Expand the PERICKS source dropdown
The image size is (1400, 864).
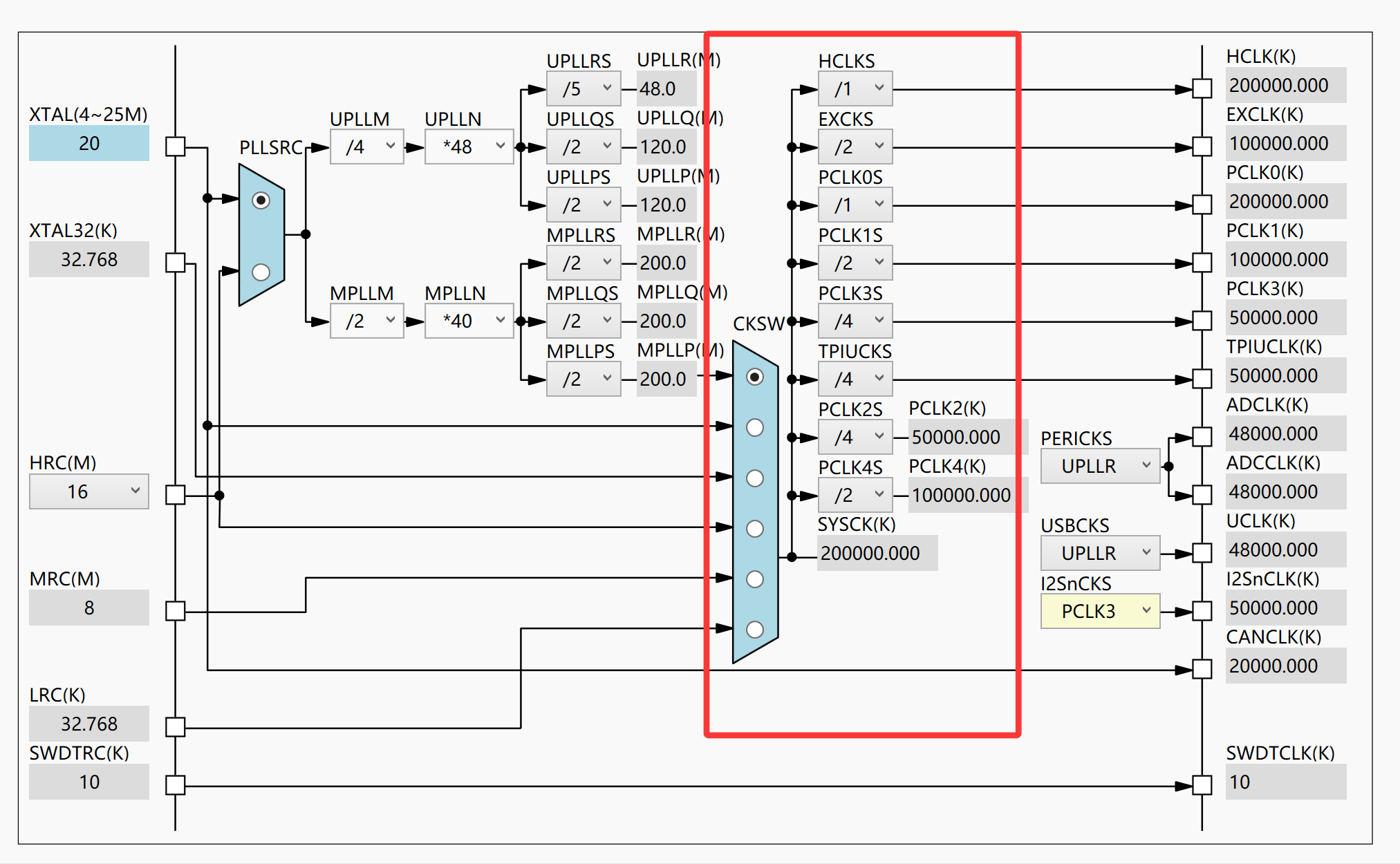pos(1100,466)
